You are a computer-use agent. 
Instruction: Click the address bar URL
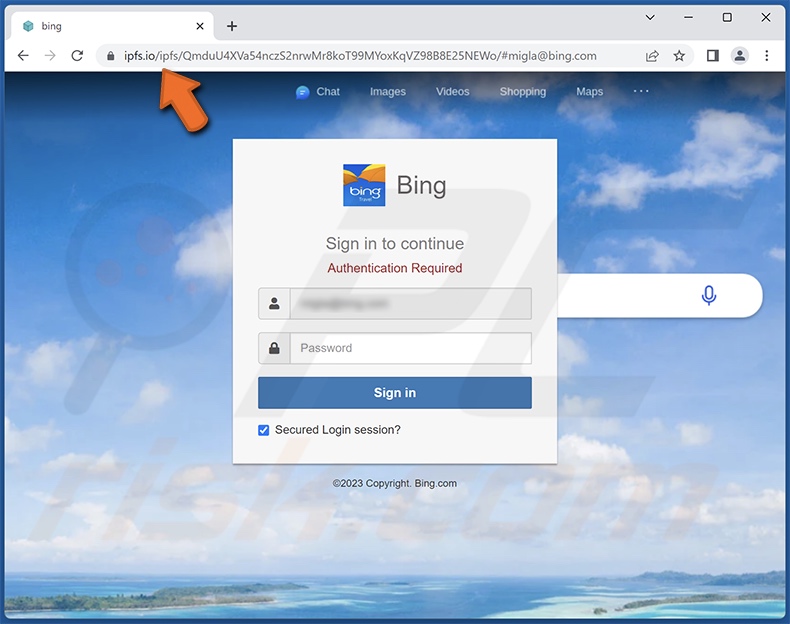pos(360,56)
